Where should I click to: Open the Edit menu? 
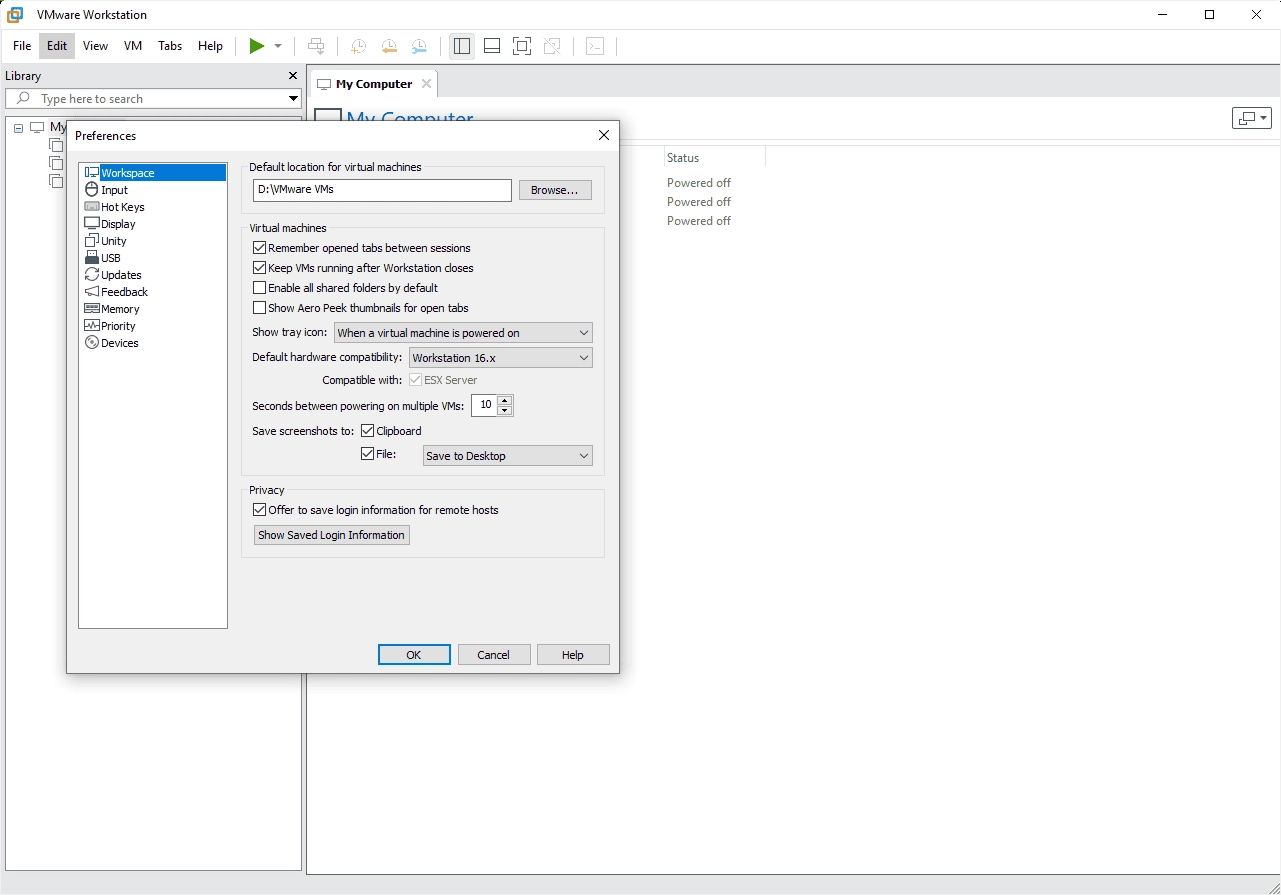[57, 46]
